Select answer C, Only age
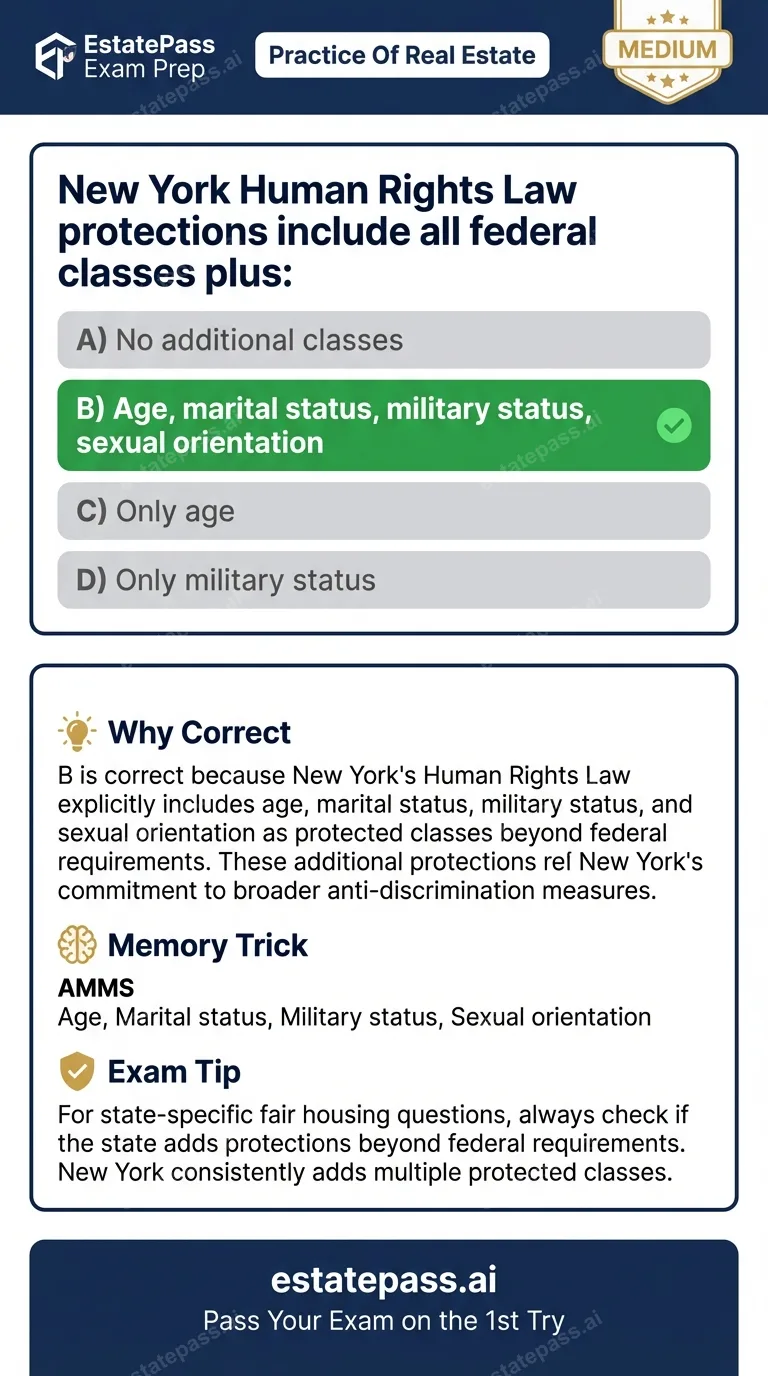768x1376 pixels. click(x=384, y=510)
